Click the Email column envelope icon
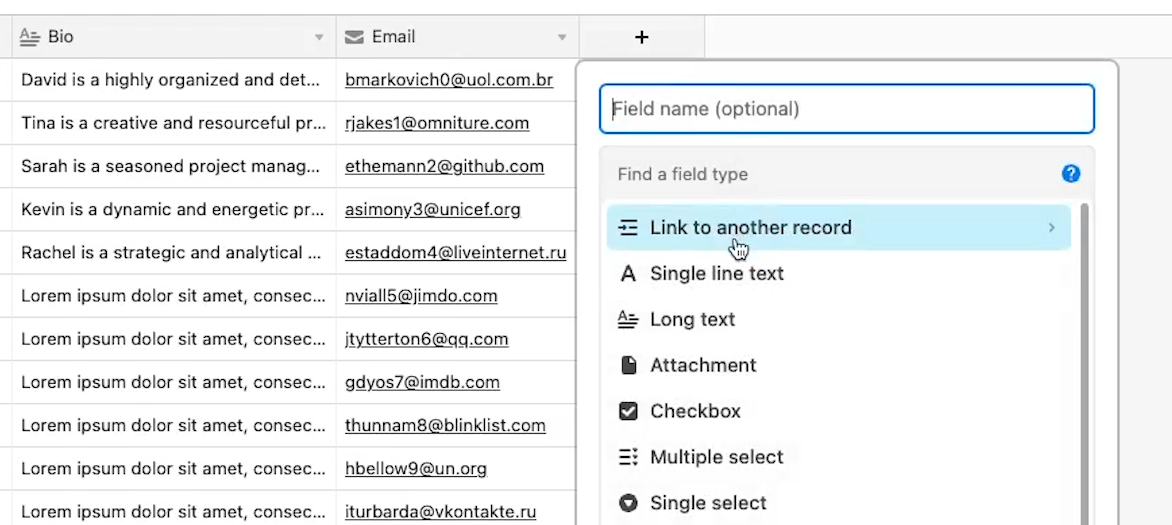This screenshot has width=1172, height=525. coord(354,37)
